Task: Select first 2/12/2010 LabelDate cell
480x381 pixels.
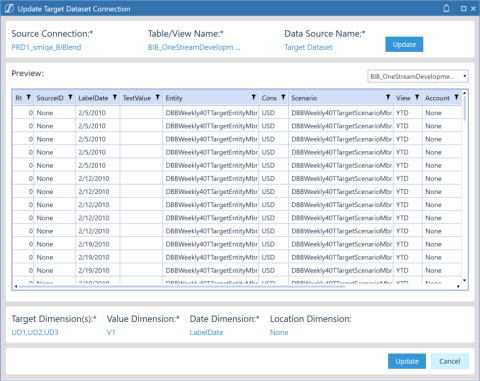Action: tap(98, 178)
